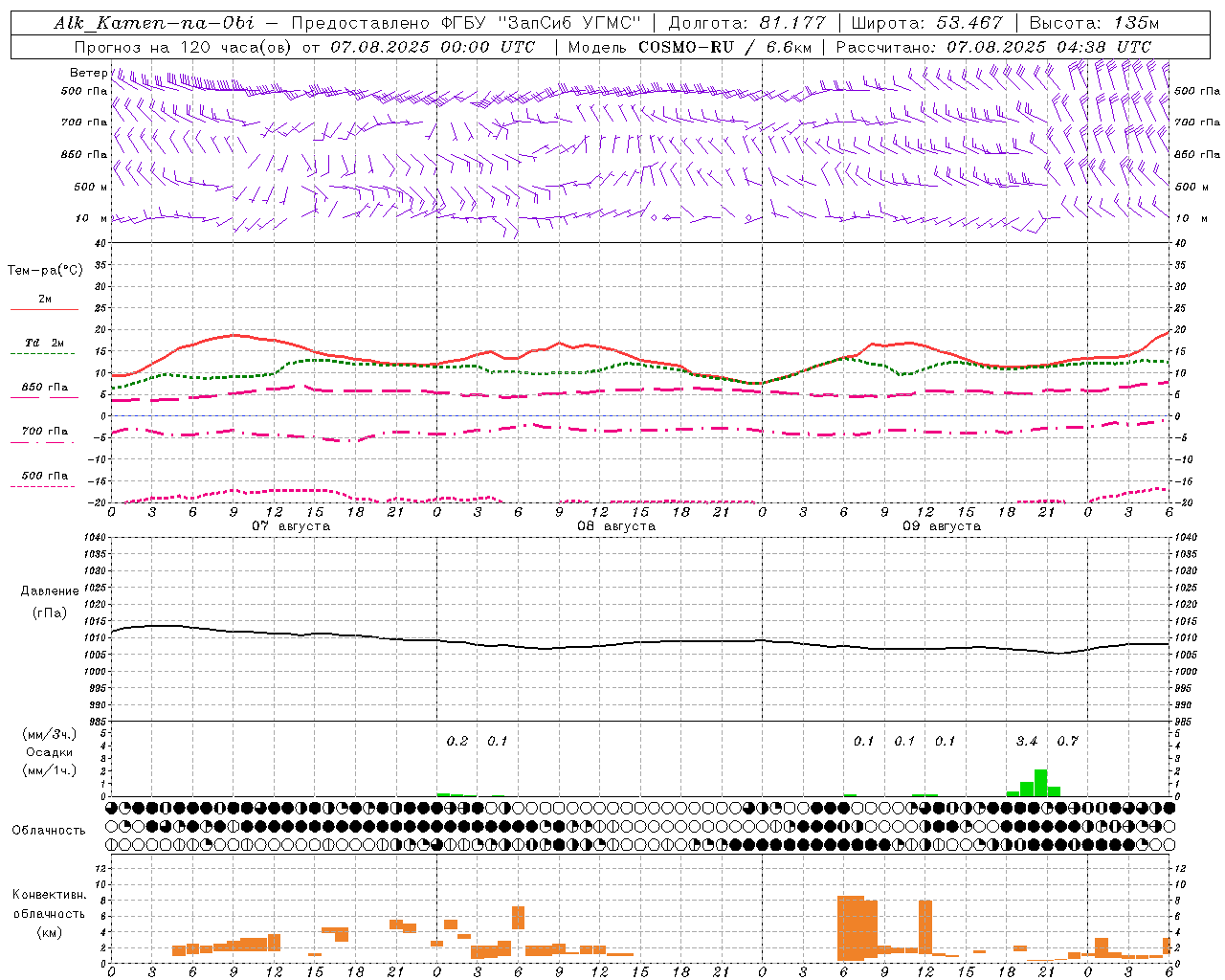The image size is (1225, 980).
Task: Click the 'Облачность' cloud cover label
Action: click(49, 831)
